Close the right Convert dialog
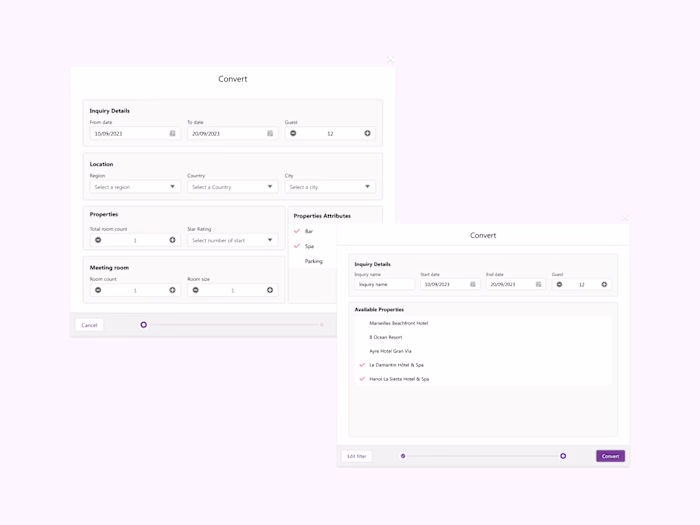 pyautogui.click(x=625, y=217)
